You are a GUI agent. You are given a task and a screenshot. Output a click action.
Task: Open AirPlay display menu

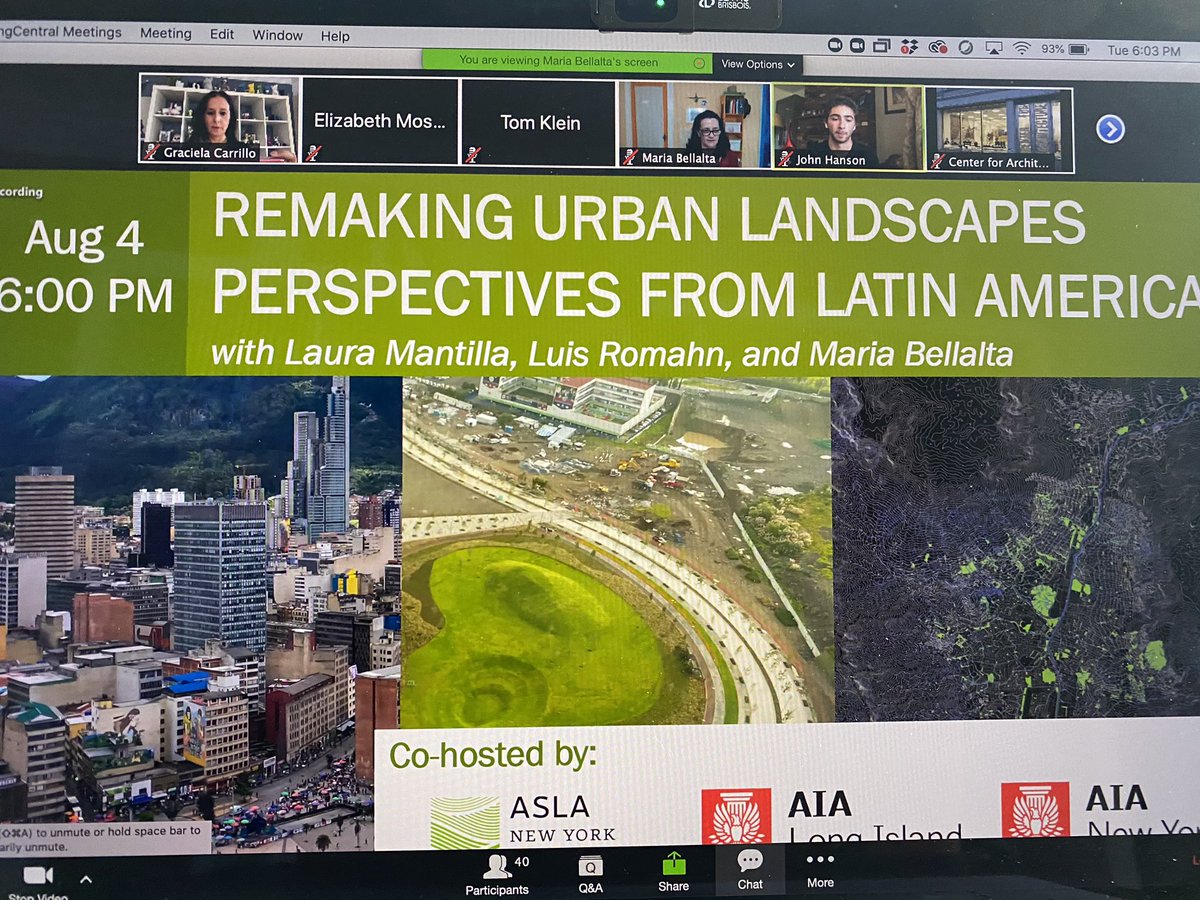coord(994,47)
